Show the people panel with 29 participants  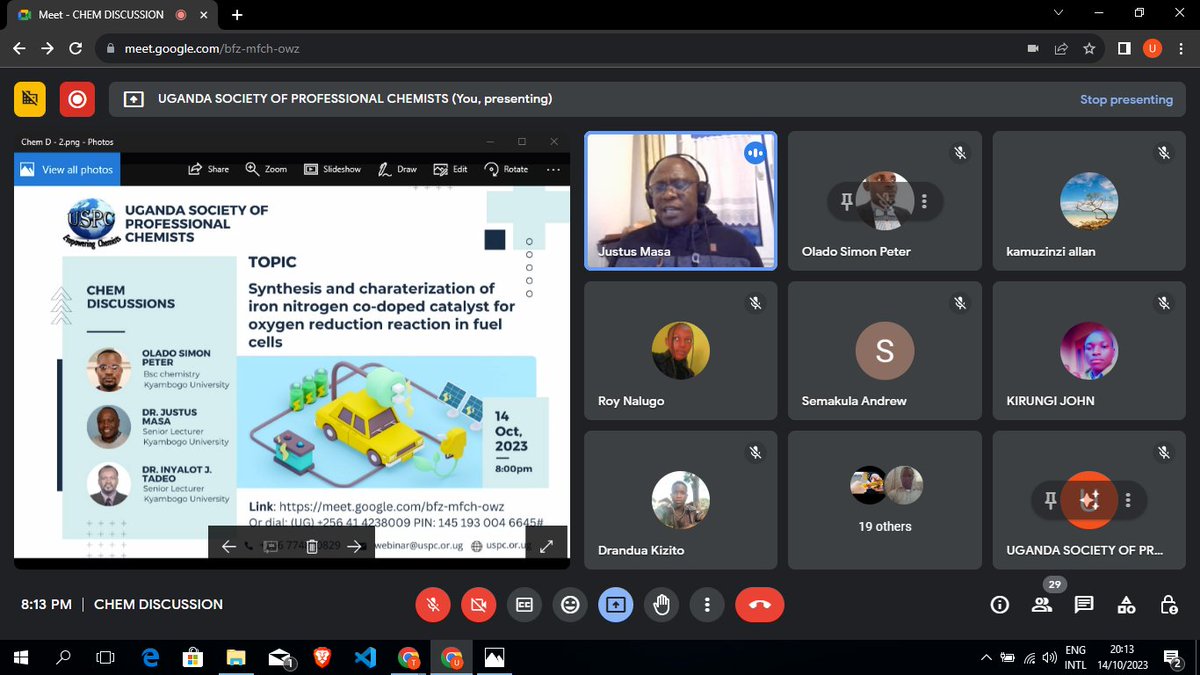point(1042,604)
